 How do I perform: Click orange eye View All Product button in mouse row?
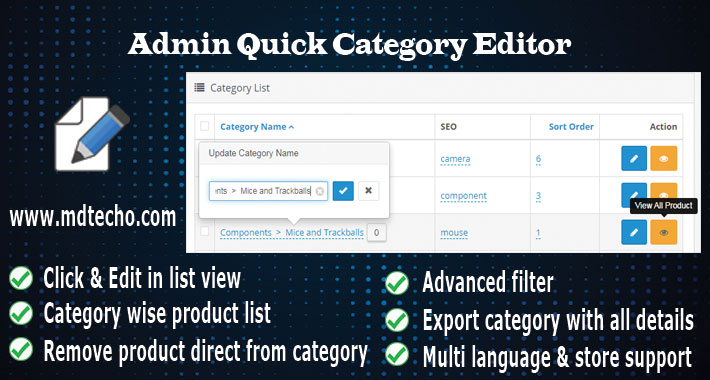(x=664, y=232)
